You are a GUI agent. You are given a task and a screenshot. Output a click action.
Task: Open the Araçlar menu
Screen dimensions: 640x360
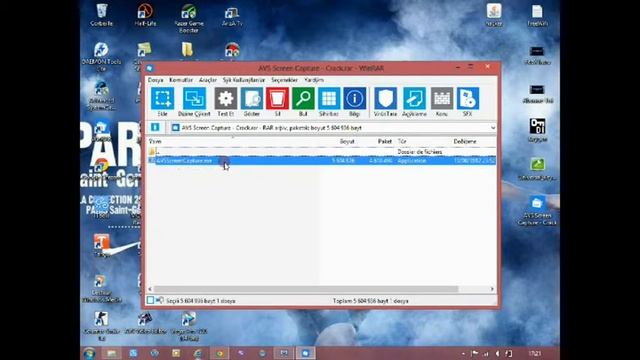pyautogui.click(x=208, y=80)
